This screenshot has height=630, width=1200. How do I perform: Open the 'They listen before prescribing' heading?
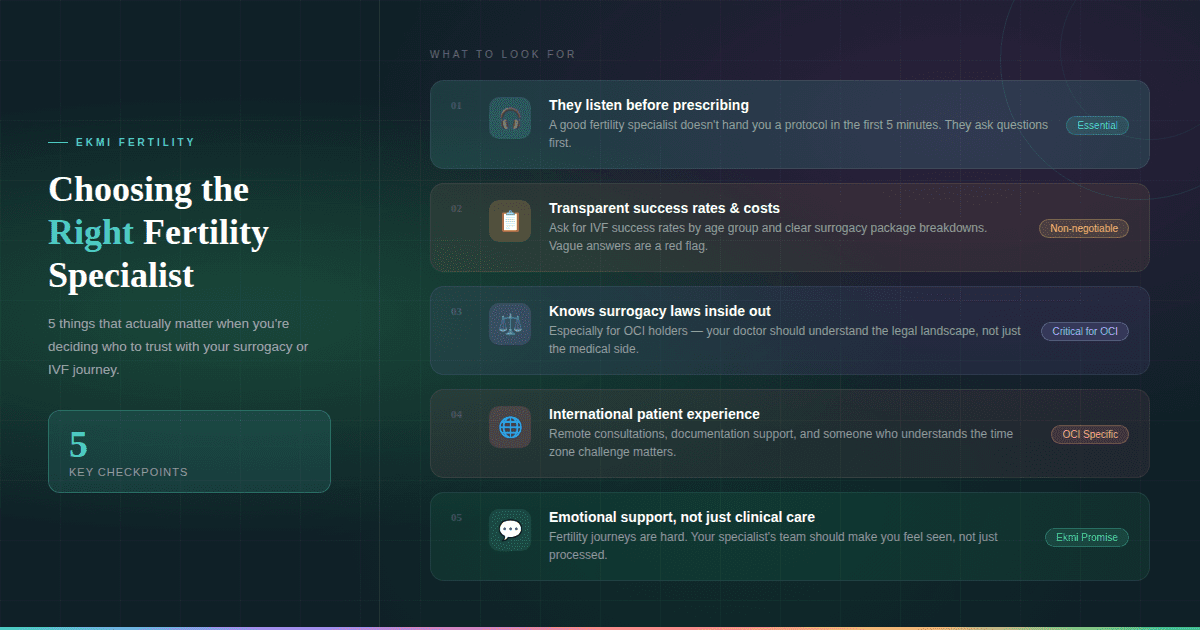[648, 105]
